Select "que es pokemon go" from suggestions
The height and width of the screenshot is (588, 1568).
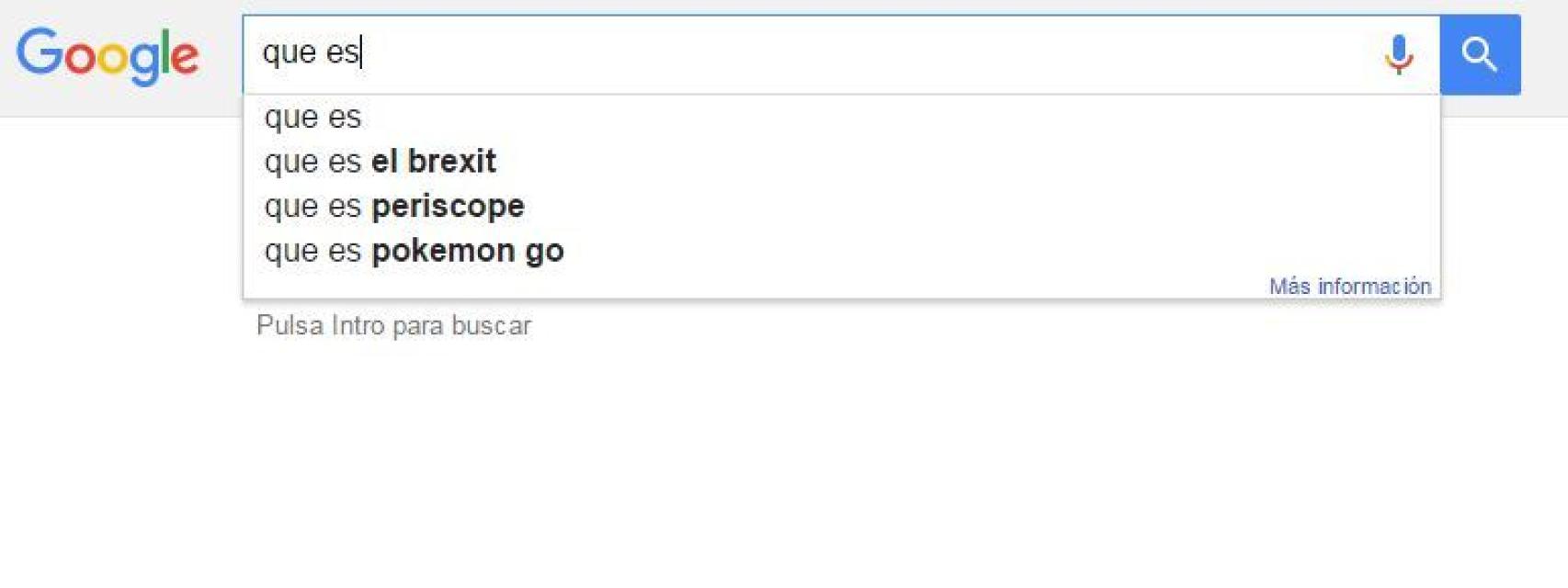click(414, 251)
